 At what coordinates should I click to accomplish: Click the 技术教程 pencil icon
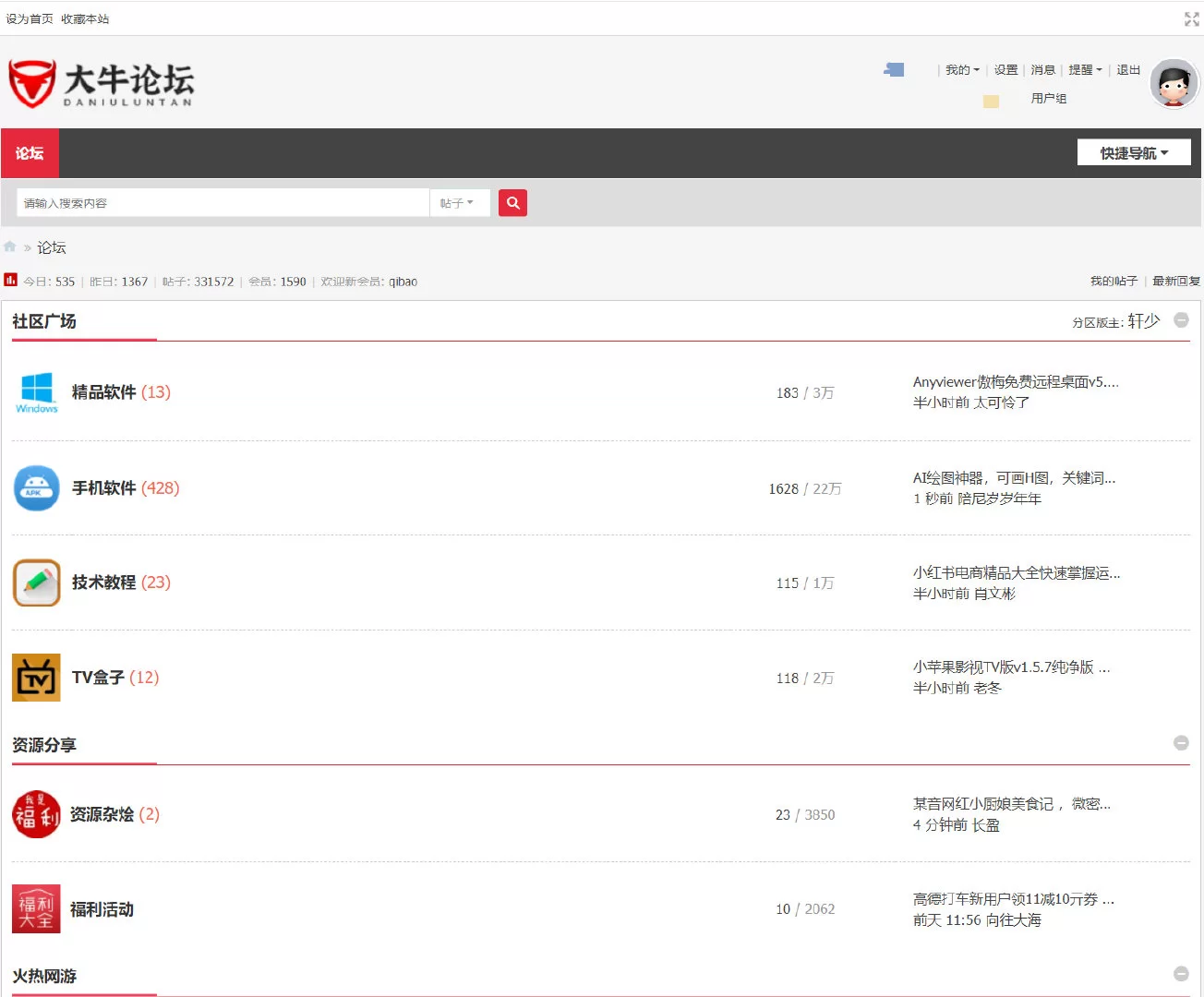37,583
